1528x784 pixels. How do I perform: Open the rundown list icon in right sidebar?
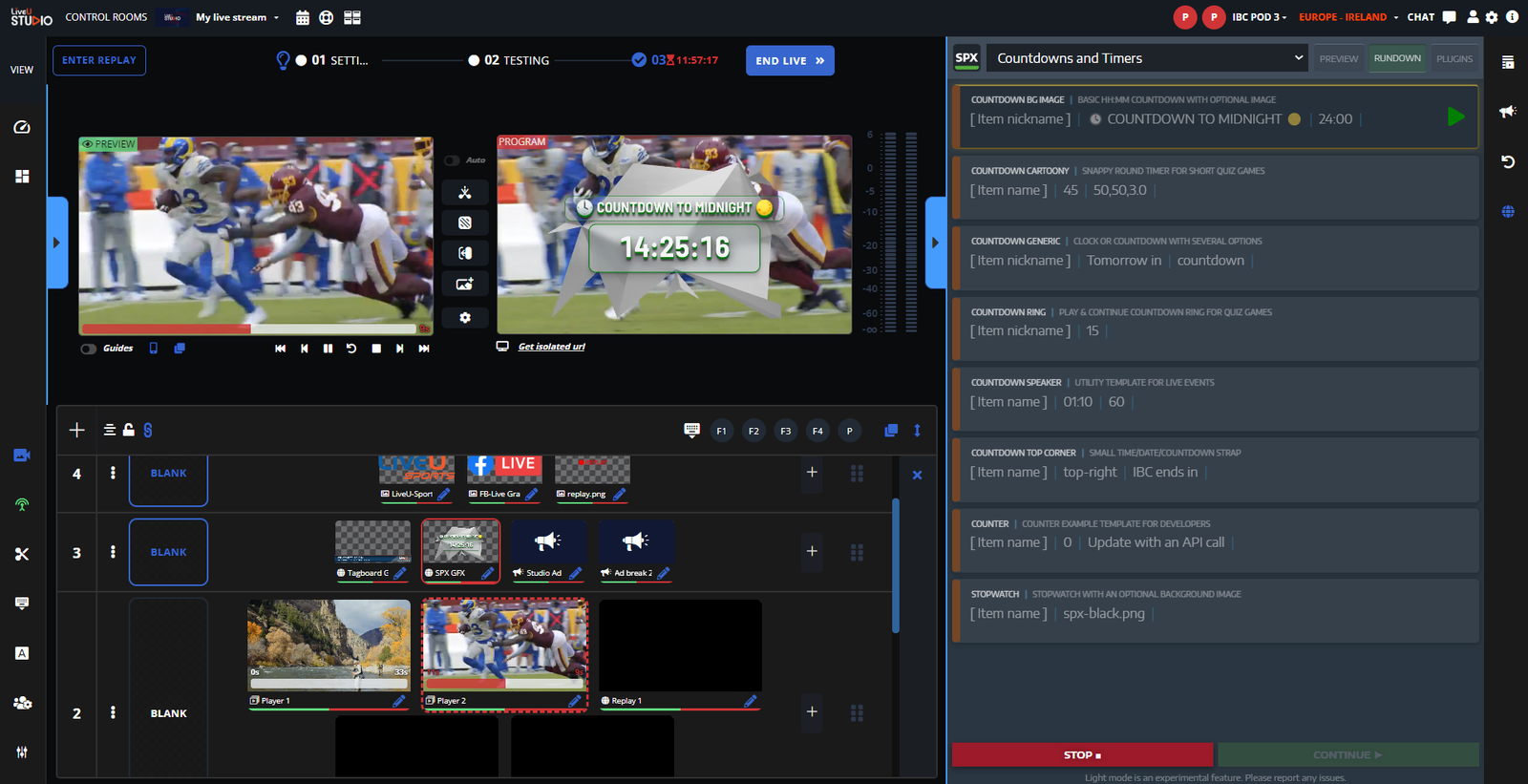[1508, 63]
